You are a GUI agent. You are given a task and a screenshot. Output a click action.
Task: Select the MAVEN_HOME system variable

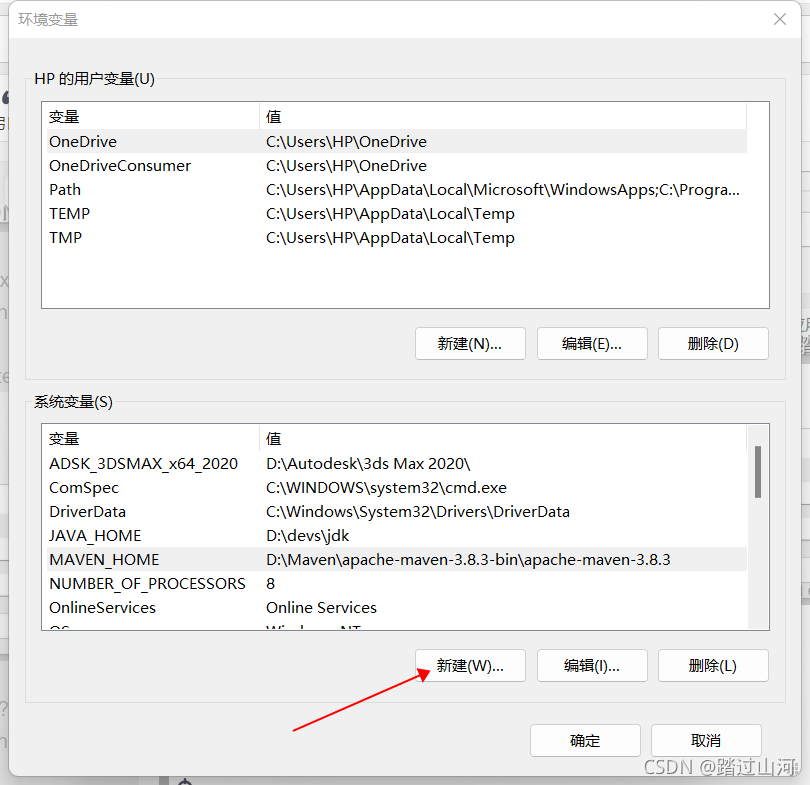397,560
